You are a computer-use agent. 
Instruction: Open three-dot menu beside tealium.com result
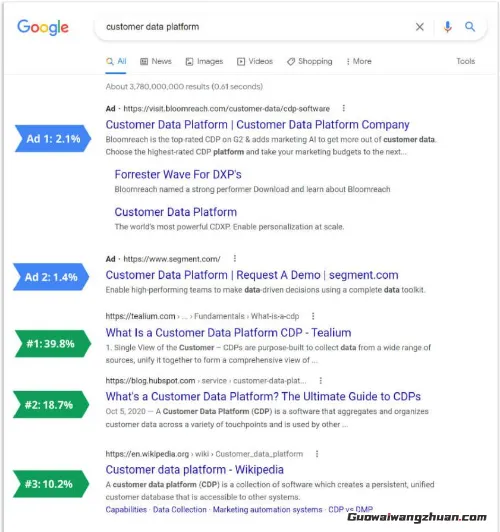pyautogui.click(x=313, y=316)
